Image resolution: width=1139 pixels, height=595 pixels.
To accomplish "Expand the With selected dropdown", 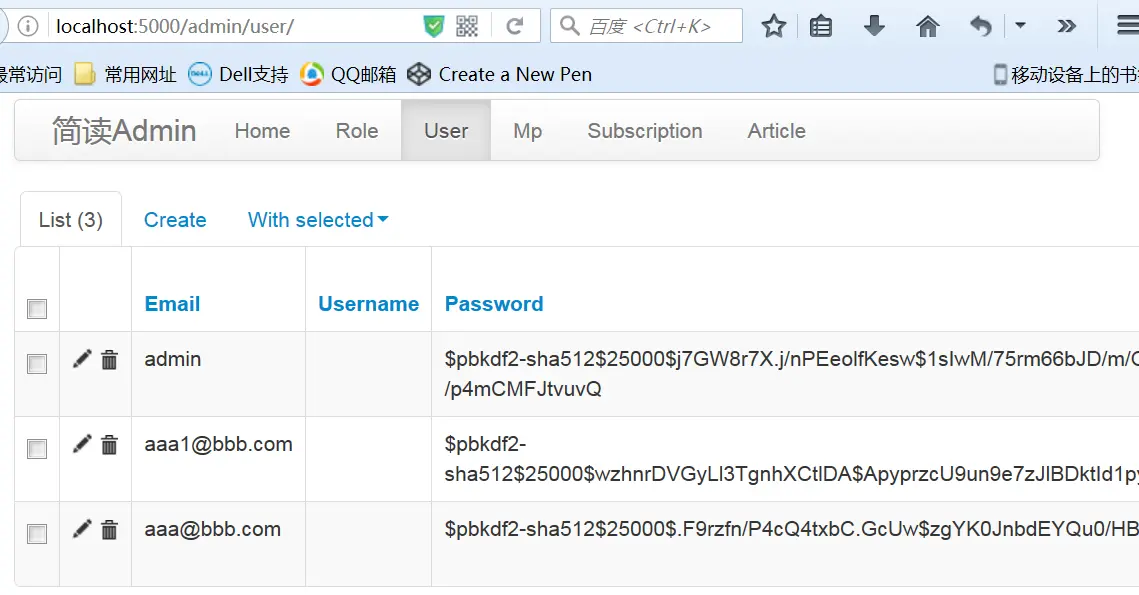I will tap(318, 220).
